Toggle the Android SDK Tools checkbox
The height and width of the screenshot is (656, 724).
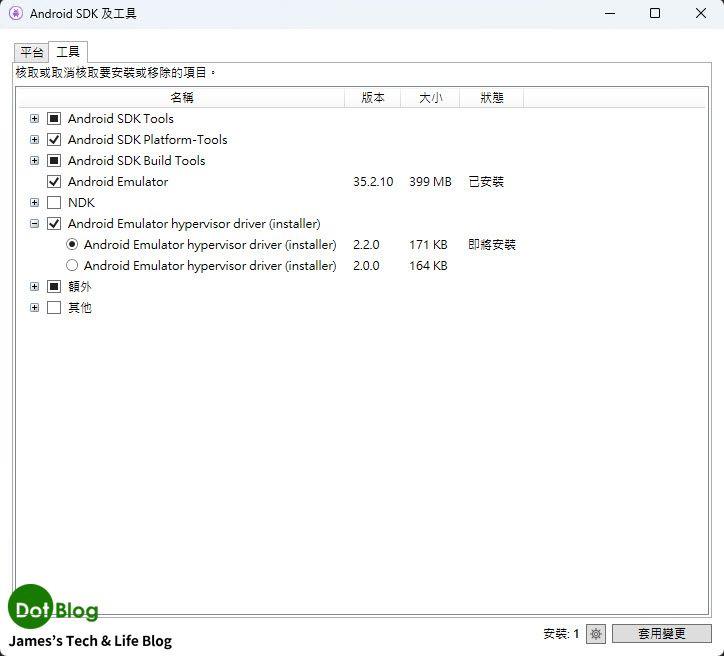pyautogui.click(x=54, y=119)
